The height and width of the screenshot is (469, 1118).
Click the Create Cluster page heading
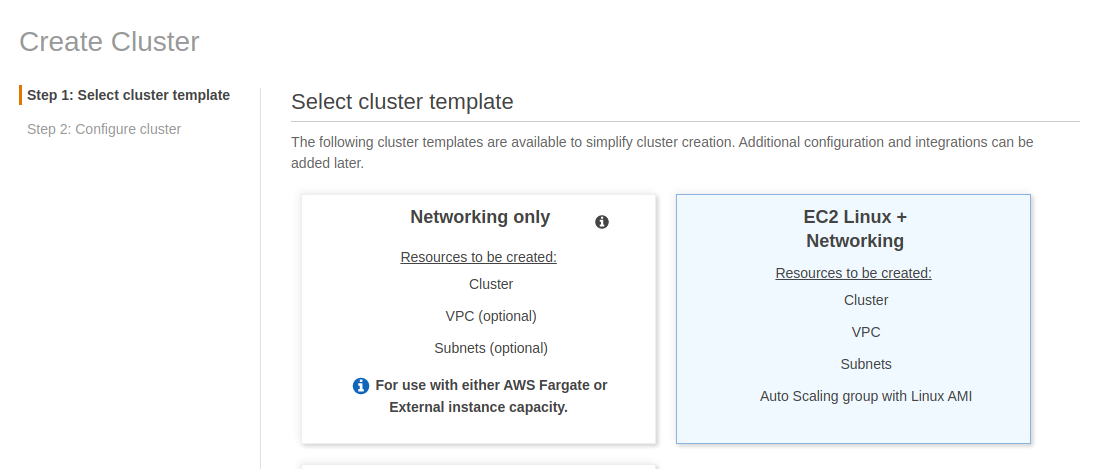click(109, 41)
